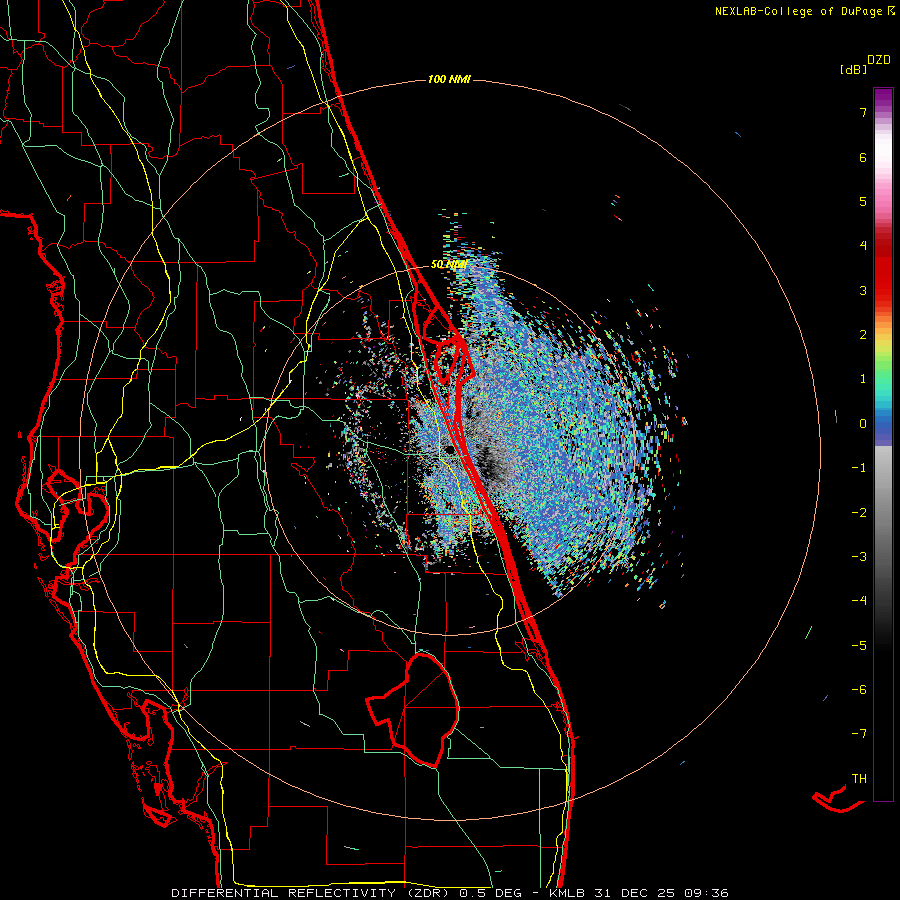
Task: Click the -3 value on the dB scale
Action: click(x=859, y=557)
